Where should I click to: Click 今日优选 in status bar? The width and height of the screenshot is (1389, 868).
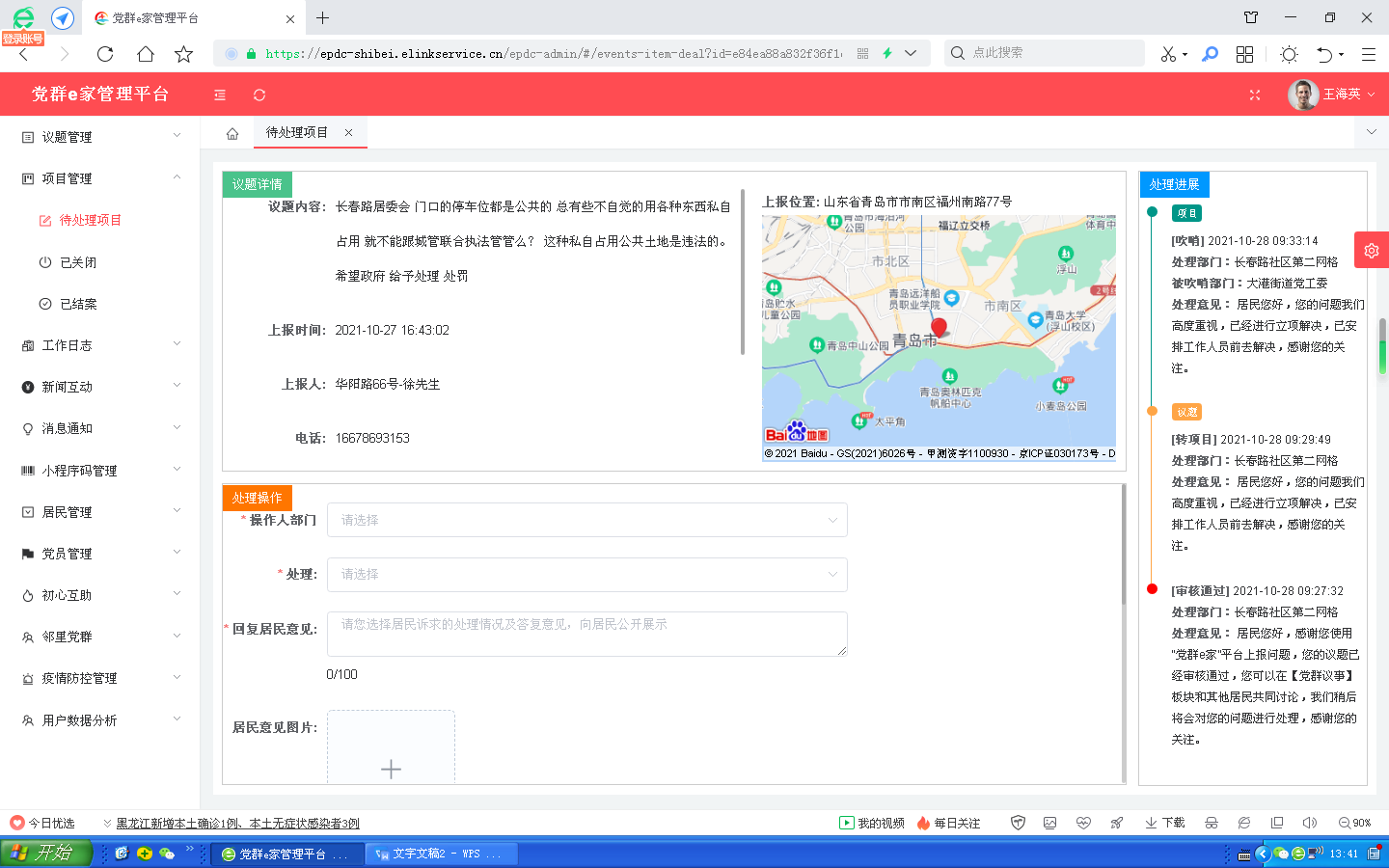coord(42,823)
